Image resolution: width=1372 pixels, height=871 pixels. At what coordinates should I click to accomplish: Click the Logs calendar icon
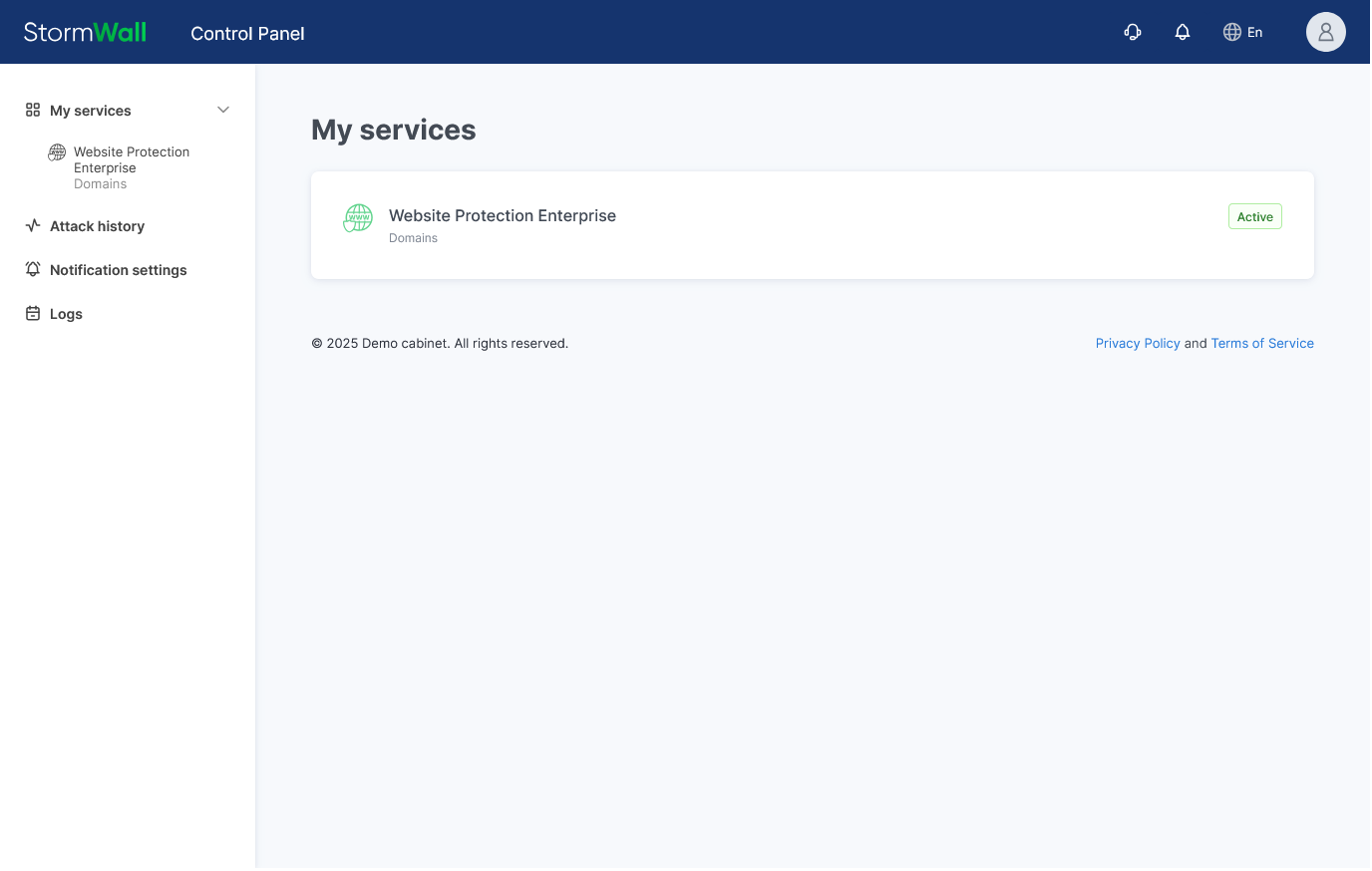click(33, 314)
